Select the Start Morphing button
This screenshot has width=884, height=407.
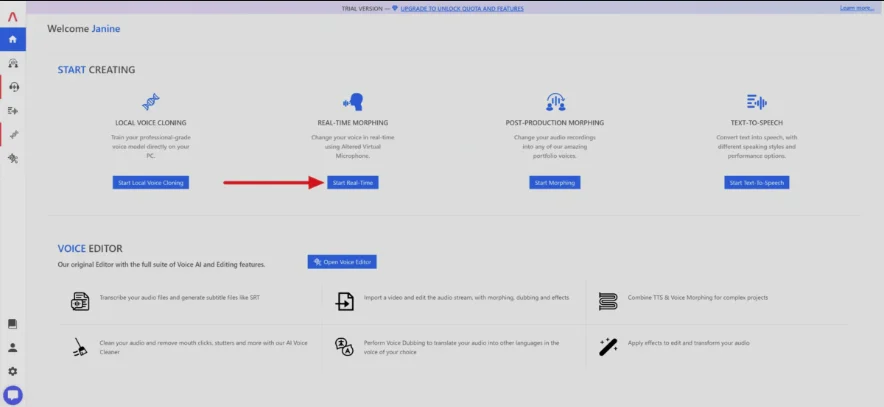point(555,183)
